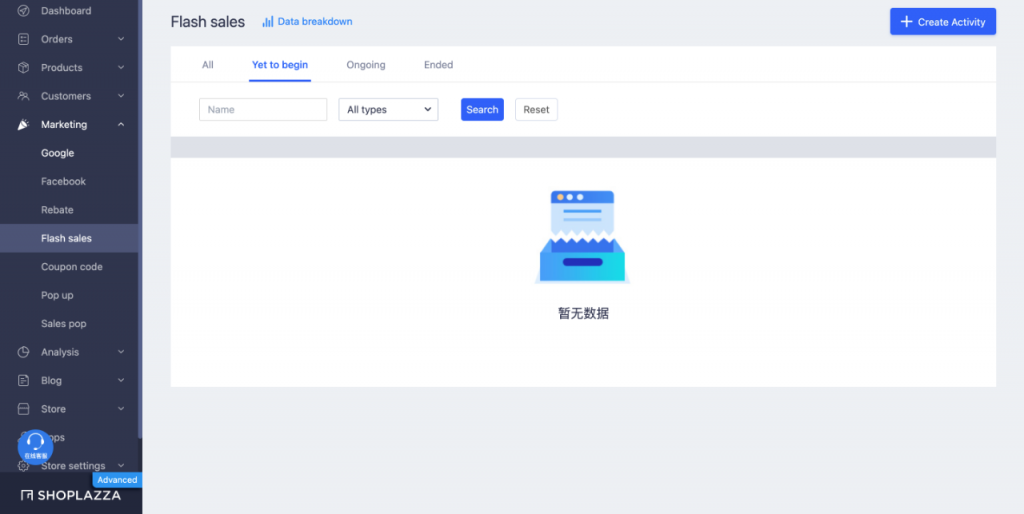
Task: Click the Create Activity button
Action: click(x=942, y=22)
